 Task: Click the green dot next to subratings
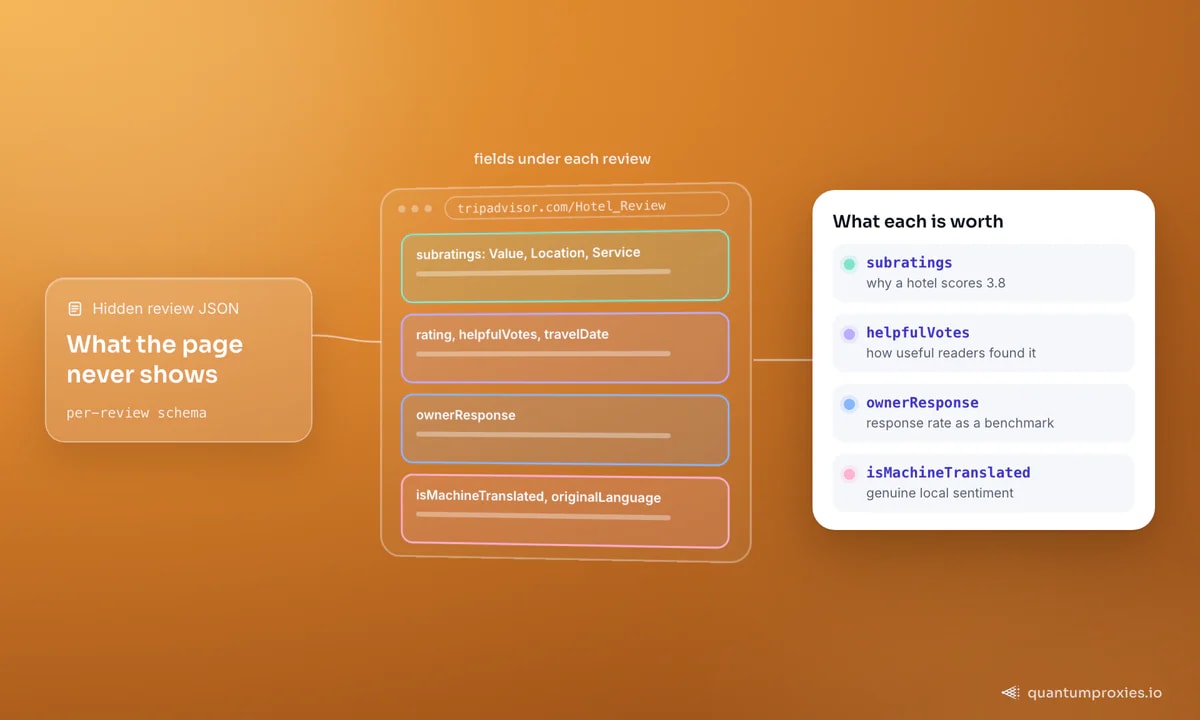(849, 264)
